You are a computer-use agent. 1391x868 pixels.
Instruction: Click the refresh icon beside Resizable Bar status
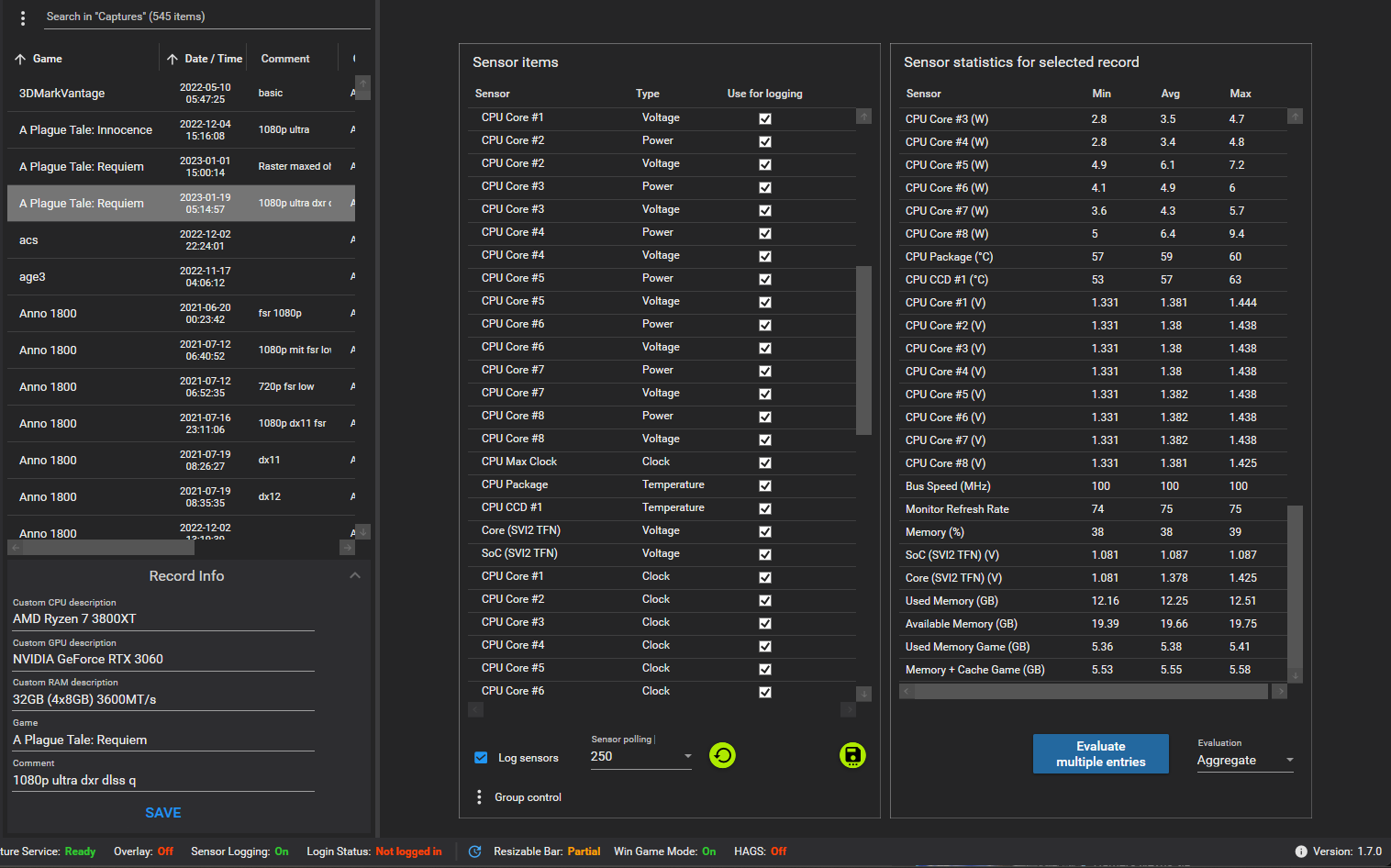click(x=474, y=851)
